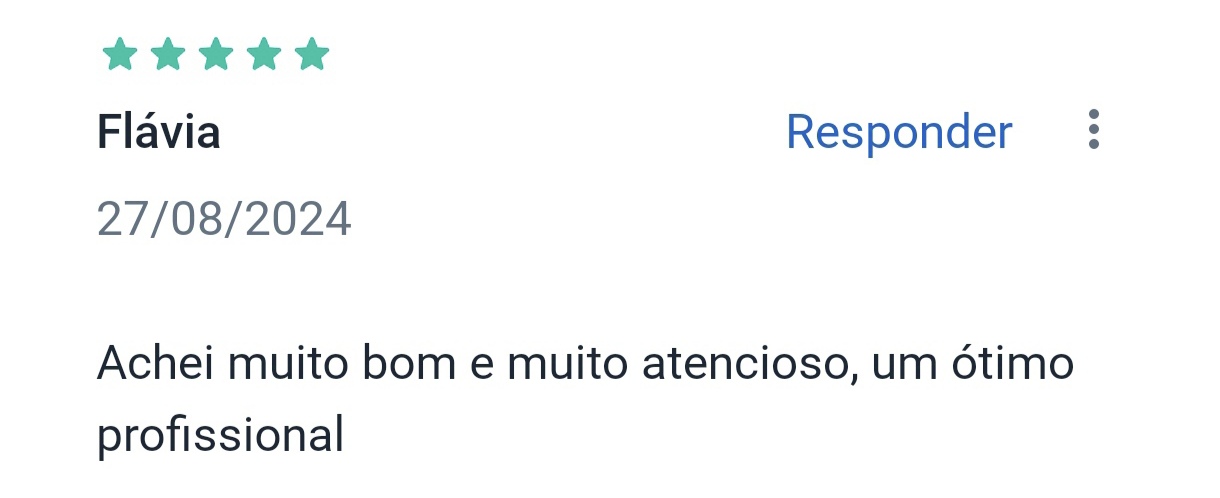Tap the fourth green rating star
Screen dimensions: 1220x498
pos(264,54)
